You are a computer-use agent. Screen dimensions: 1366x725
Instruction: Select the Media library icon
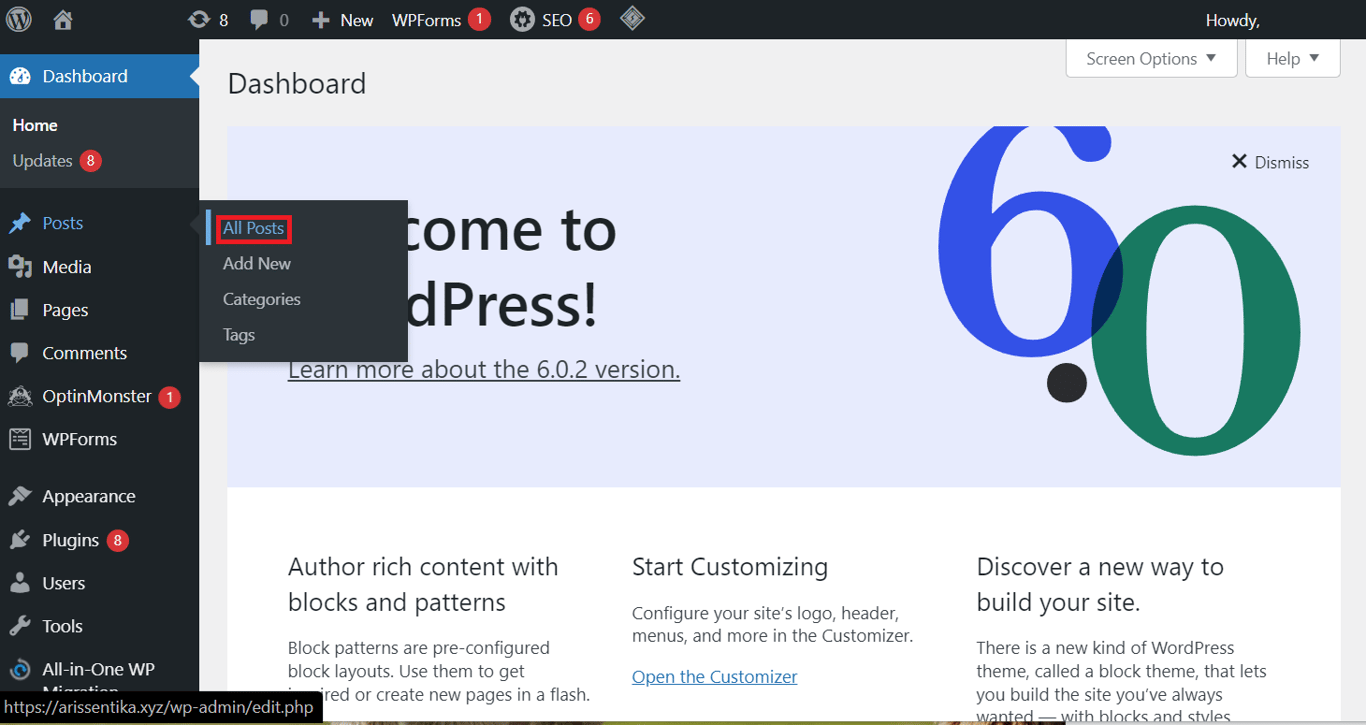[x=21, y=266]
